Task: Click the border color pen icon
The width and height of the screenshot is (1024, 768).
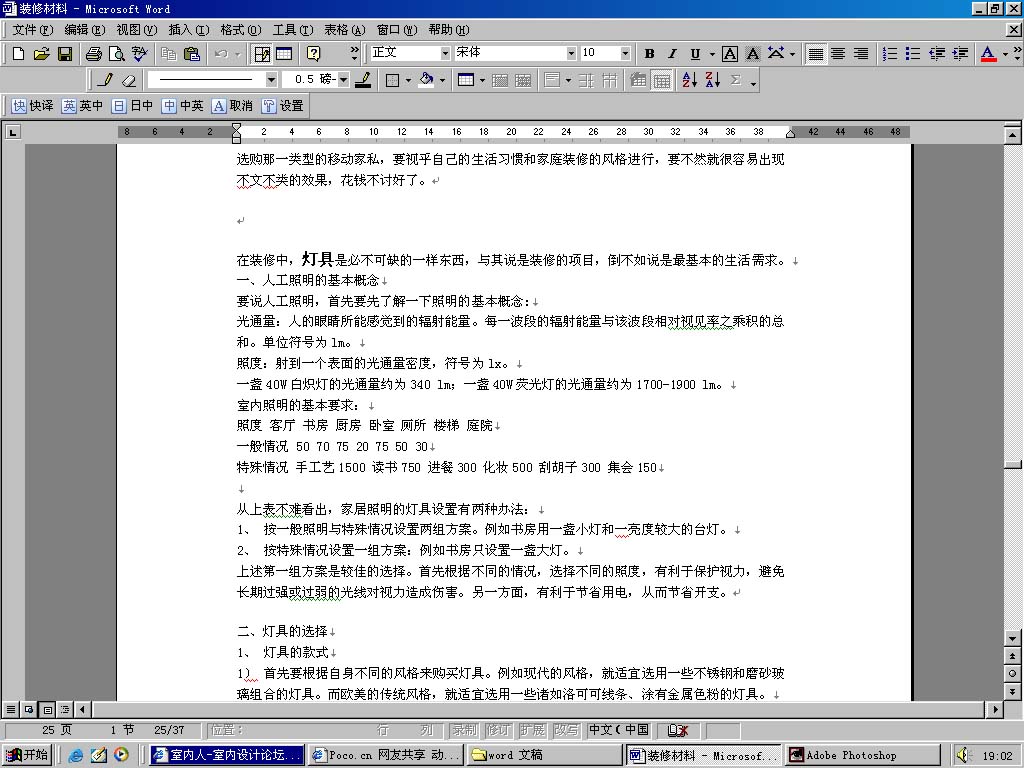Action: (x=364, y=80)
